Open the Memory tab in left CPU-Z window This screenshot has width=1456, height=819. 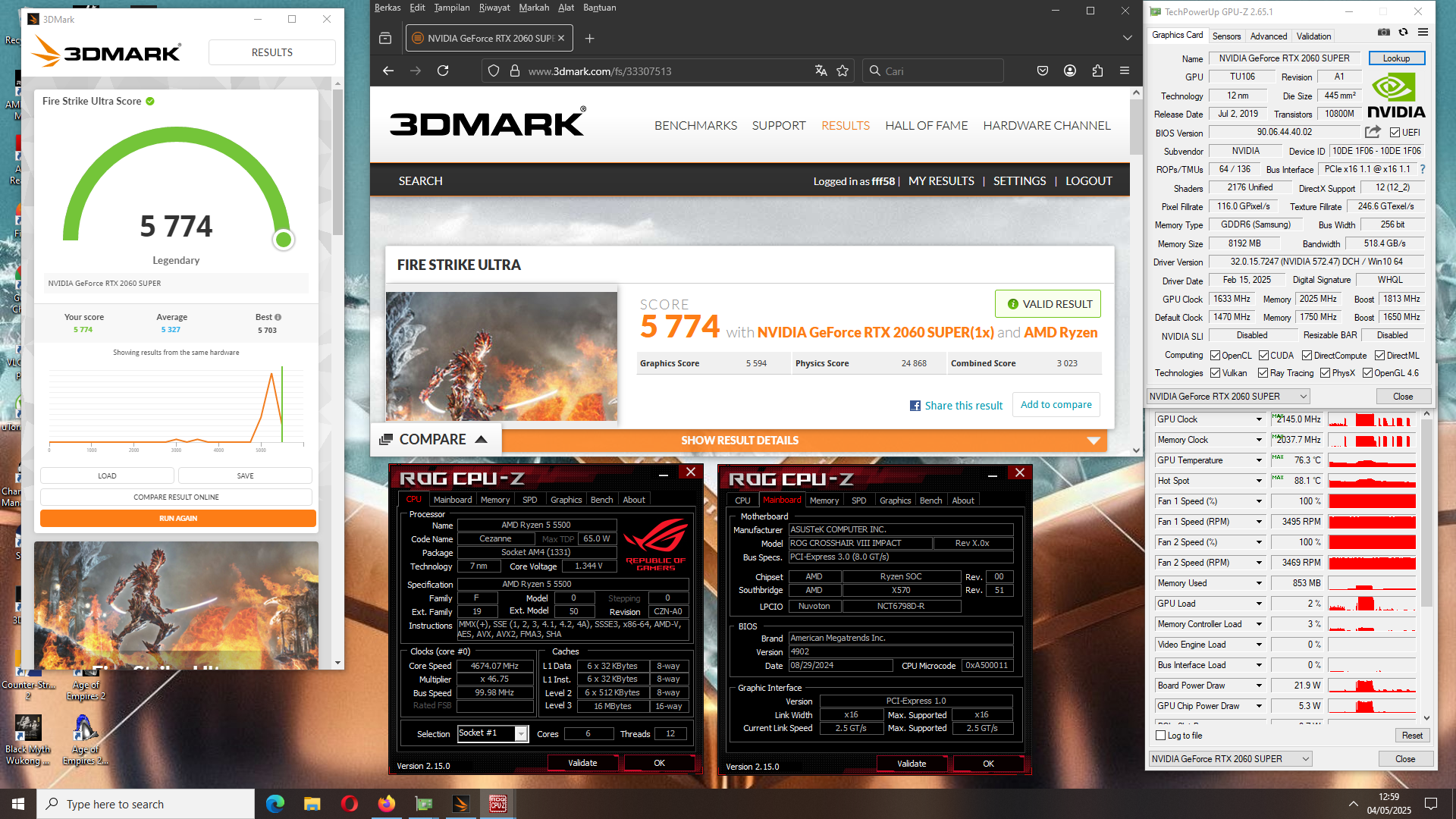[495, 500]
